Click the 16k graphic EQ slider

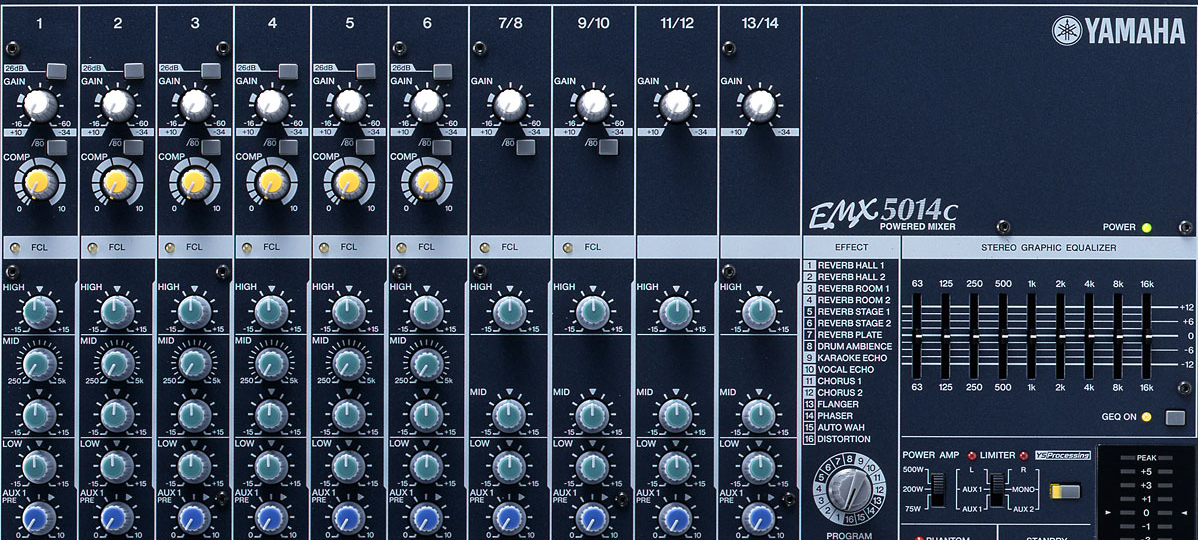coord(1146,336)
